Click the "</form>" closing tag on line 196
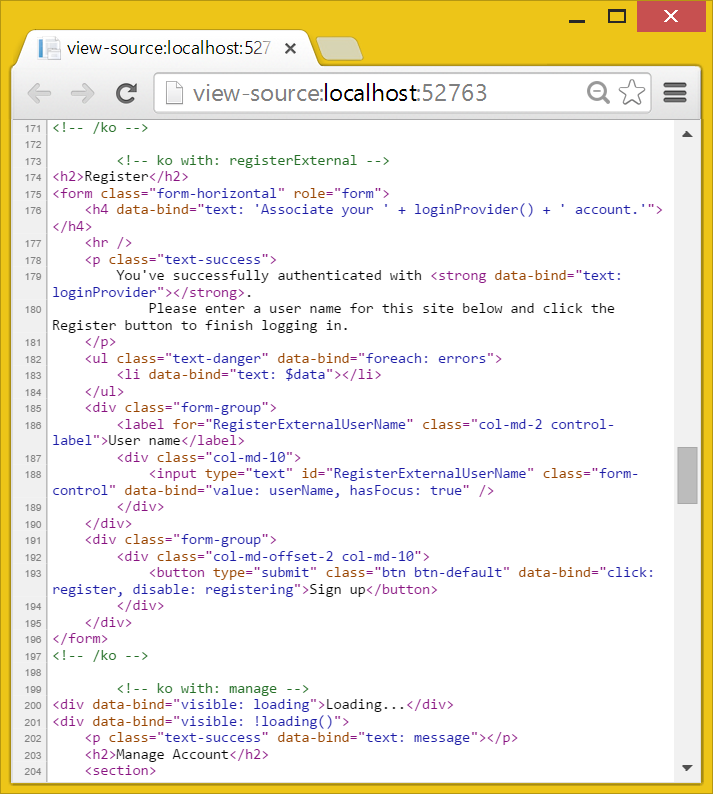The height and width of the screenshot is (794, 713). 80,639
